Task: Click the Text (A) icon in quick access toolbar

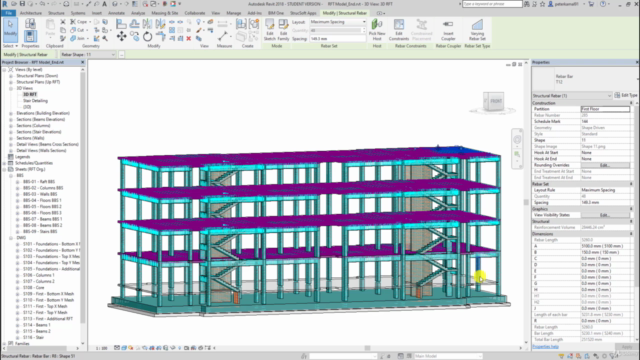Action: pos(104,4)
